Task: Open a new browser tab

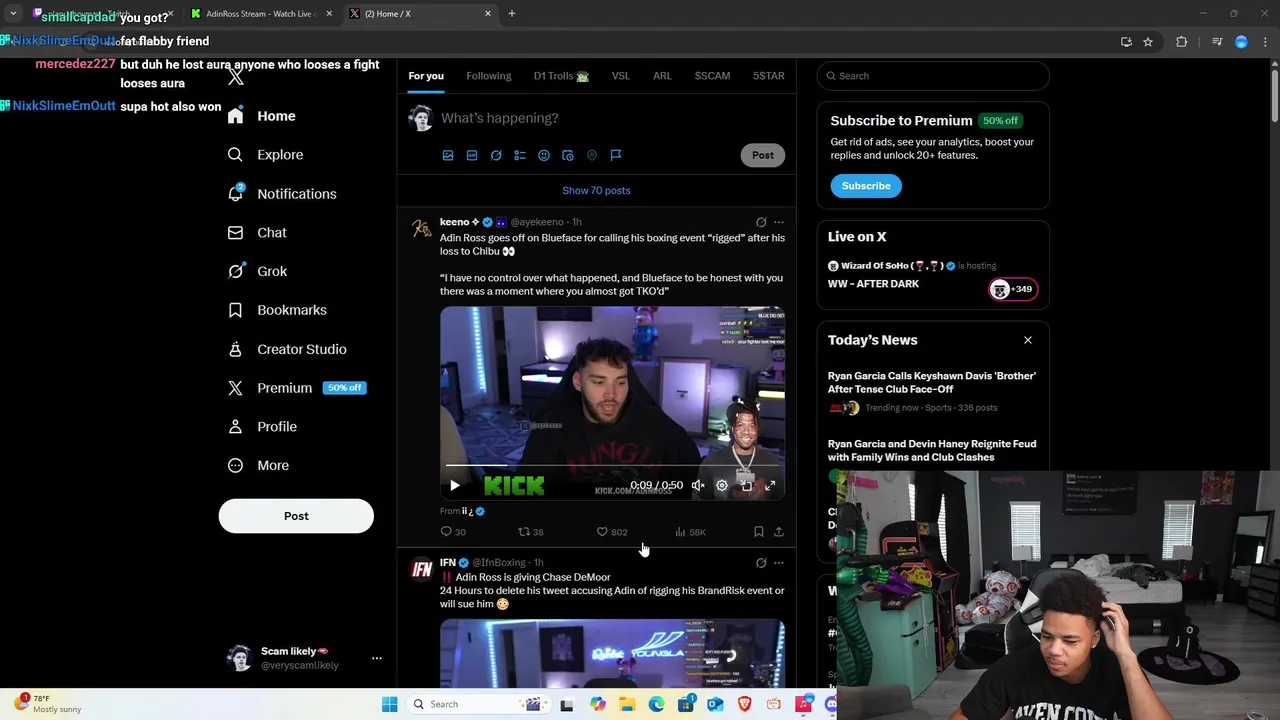Action: (x=512, y=14)
